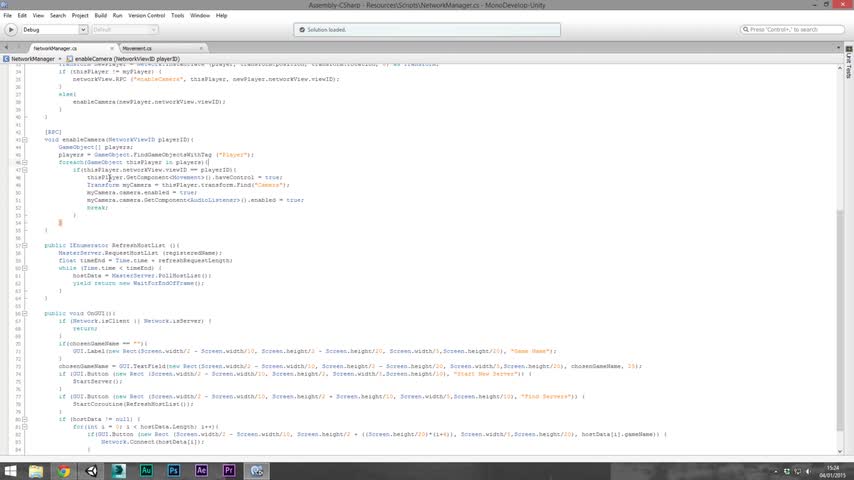854x480 pixels.
Task: Open the Default runtime dropdown
Action: (125, 29)
